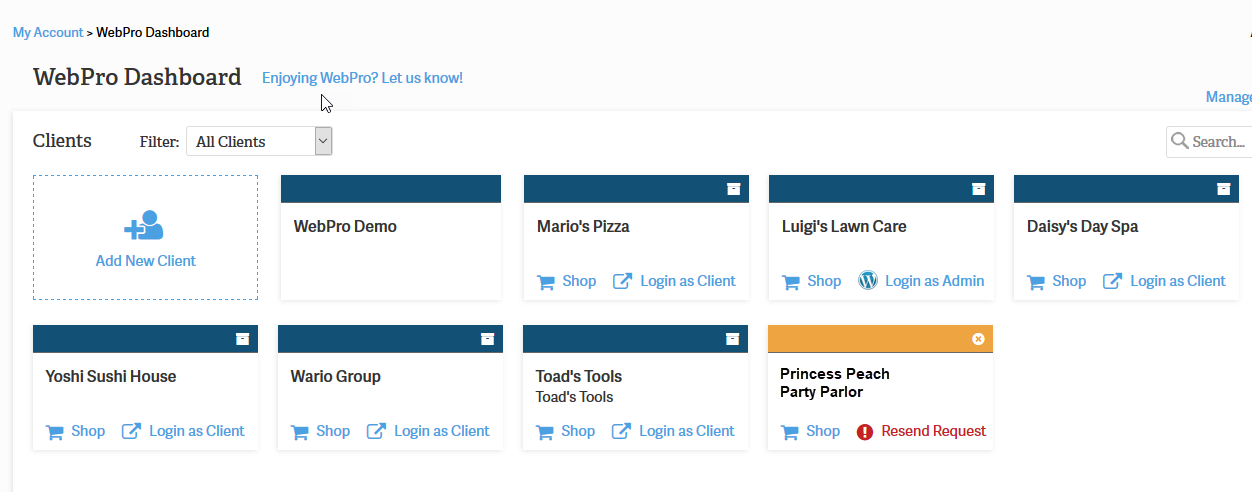The width and height of the screenshot is (1252, 492).
Task: Click the red alert icon on Princess Peach
Action: pyautogui.click(x=865, y=432)
